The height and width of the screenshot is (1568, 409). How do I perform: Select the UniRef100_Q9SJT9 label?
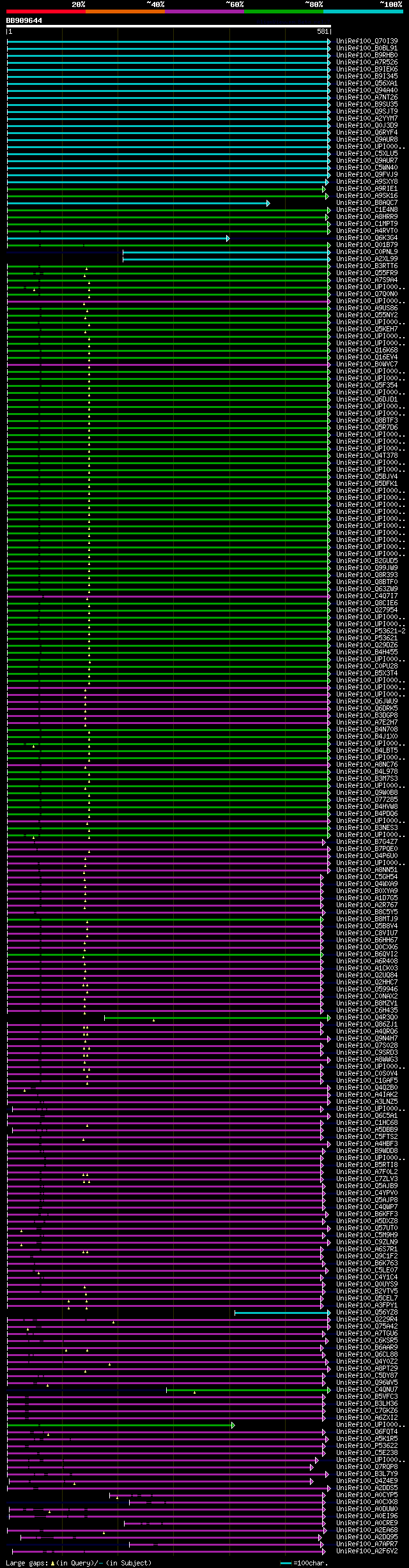(x=367, y=111)
